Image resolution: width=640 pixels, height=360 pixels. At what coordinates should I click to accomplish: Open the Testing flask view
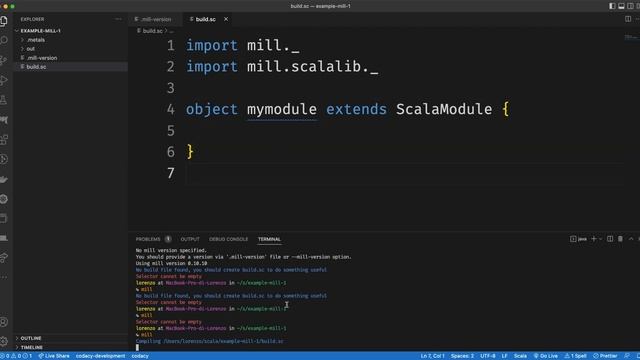coord(4,100)
